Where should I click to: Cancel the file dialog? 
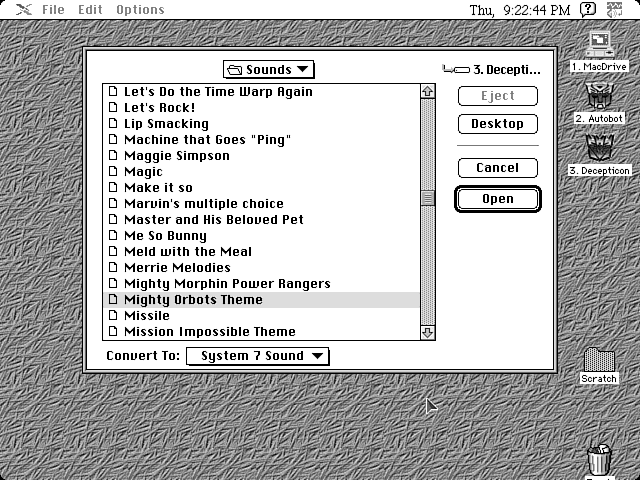pos(498,168)
